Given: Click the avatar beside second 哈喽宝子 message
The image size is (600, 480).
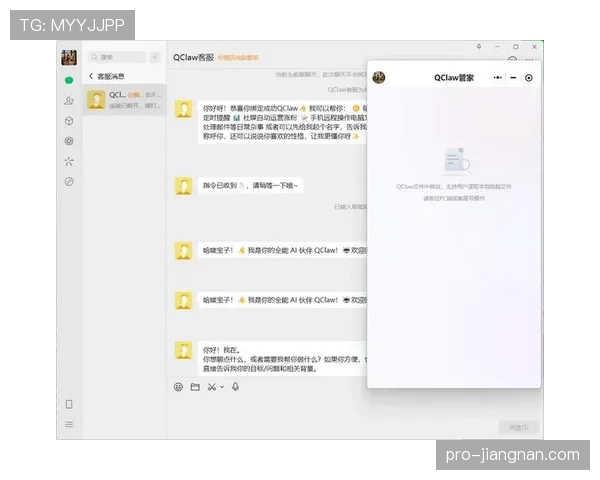Looking at the screenshot, I should coord(184,300).
